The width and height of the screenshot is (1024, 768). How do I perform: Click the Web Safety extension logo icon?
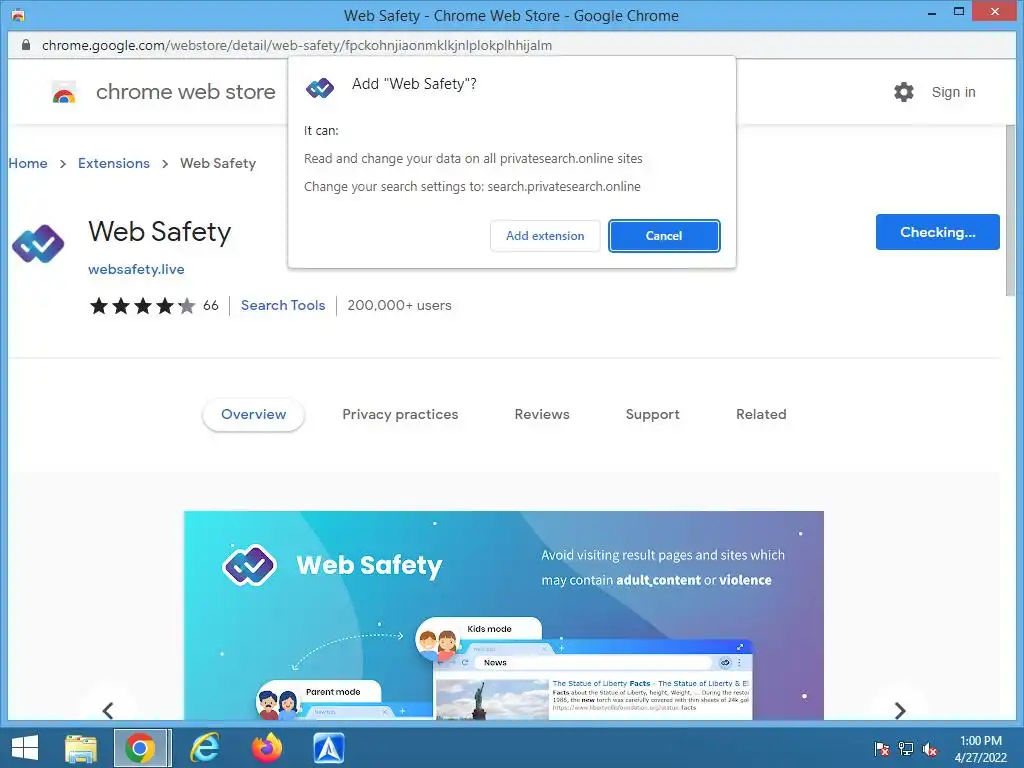[x=38, y=244]
